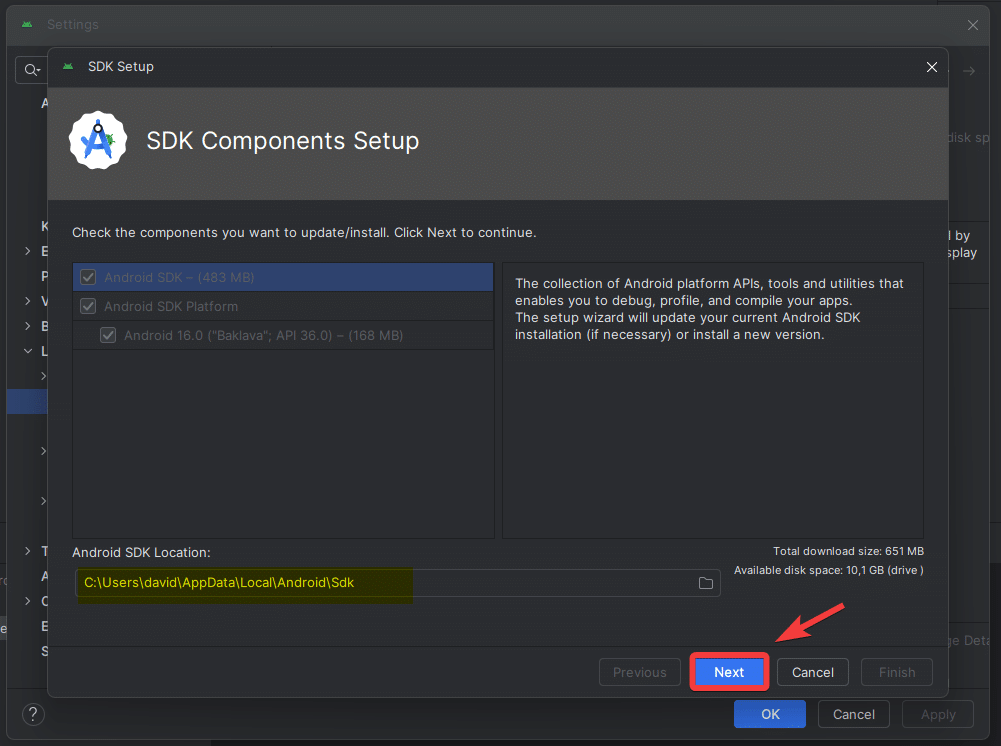Click the search magnifier in Settings search box
The height and width of the screenshot is (746, 1001).
[31, 69]
